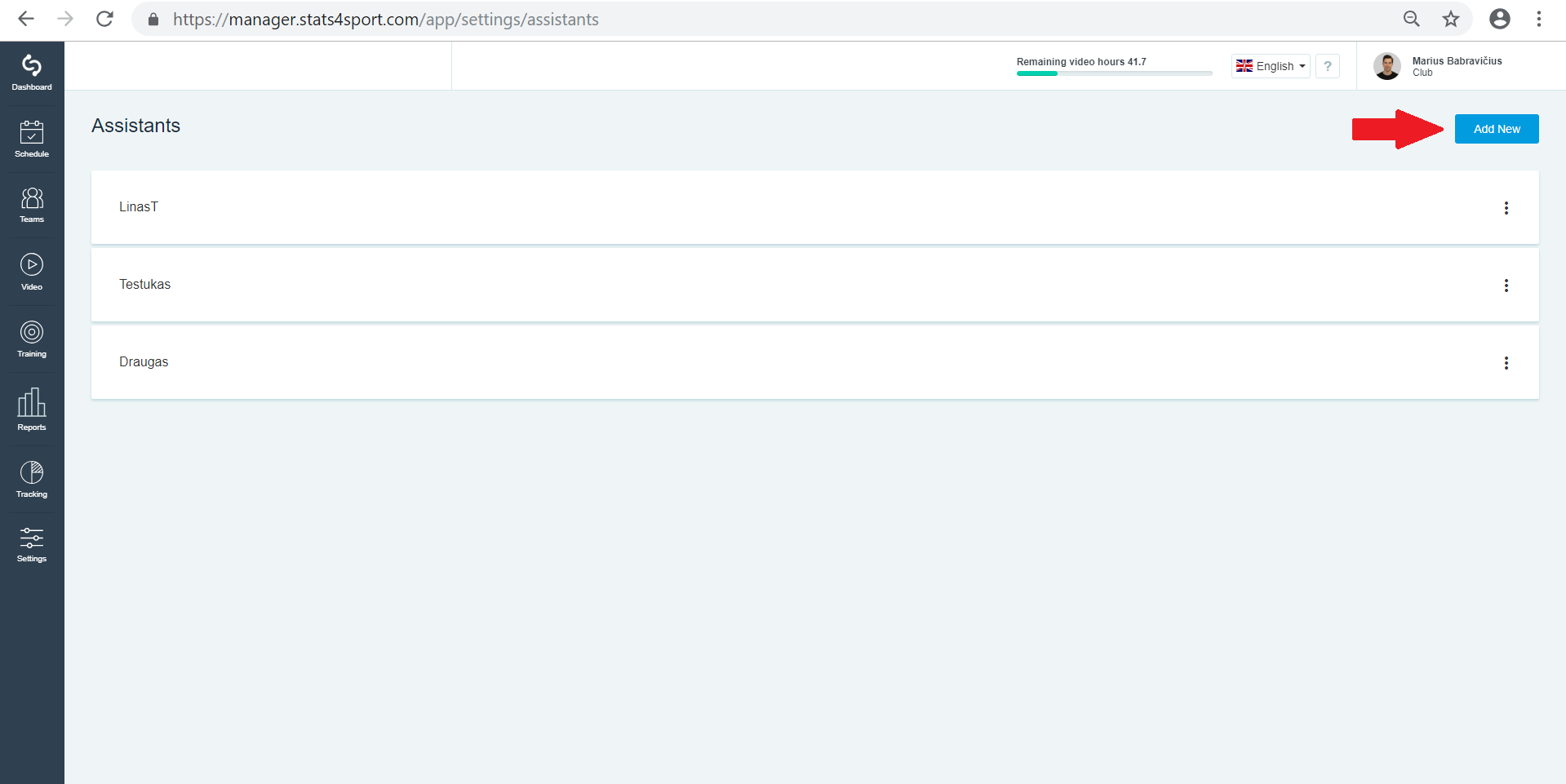This screenshot has height=784, width=1566.
Task: Open the Training section
Action: coord(32,339)
